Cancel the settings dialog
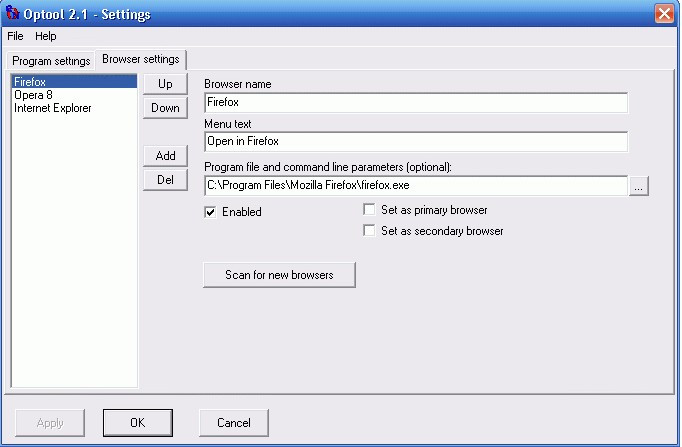This screenshot has height=447, width=682. (234, 423)
